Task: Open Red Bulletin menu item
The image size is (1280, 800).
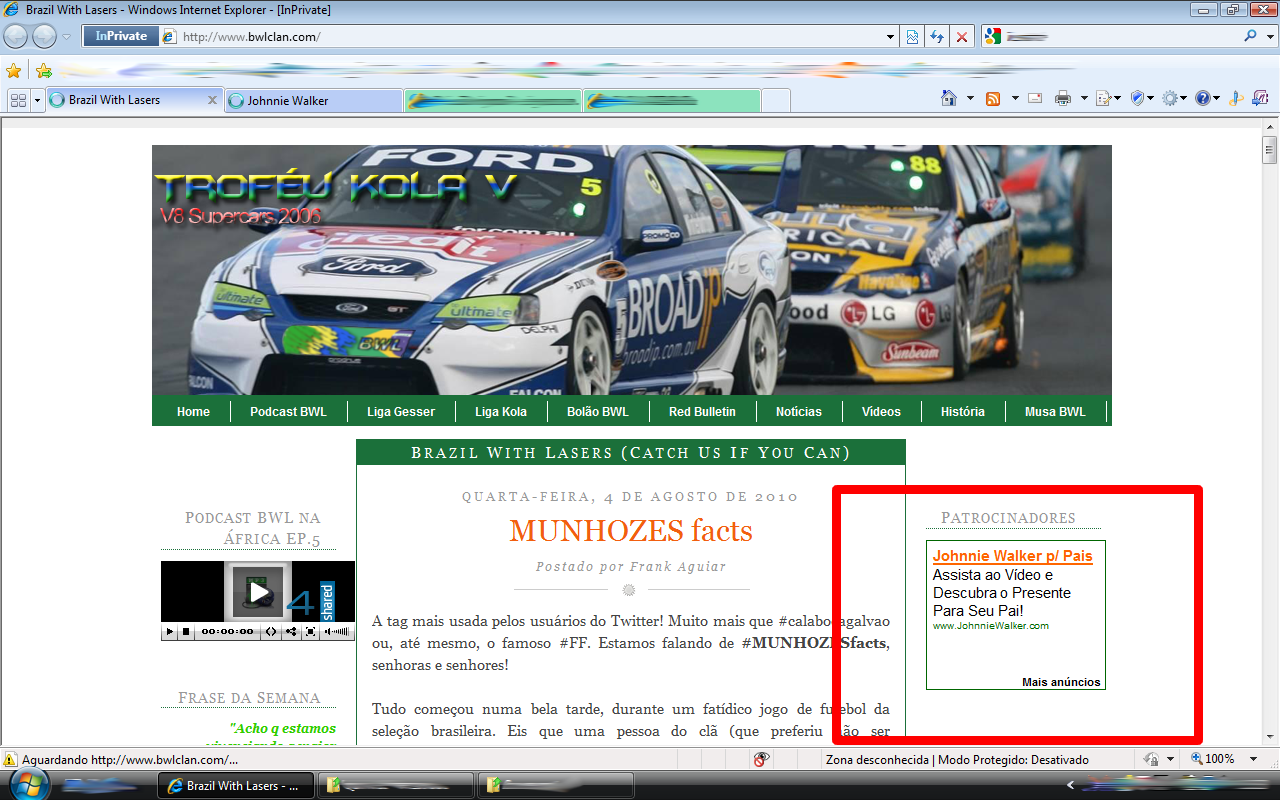Action: pyautogui.click(x=702, y=412)
